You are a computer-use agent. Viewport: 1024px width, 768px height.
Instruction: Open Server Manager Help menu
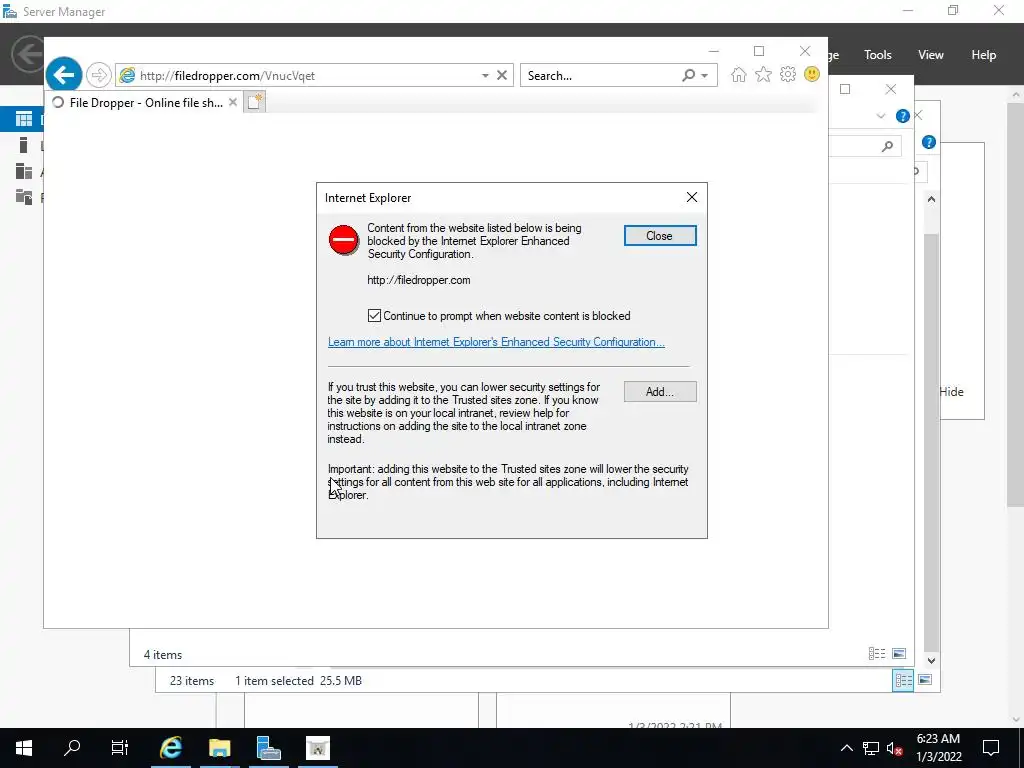click(983, 55)
